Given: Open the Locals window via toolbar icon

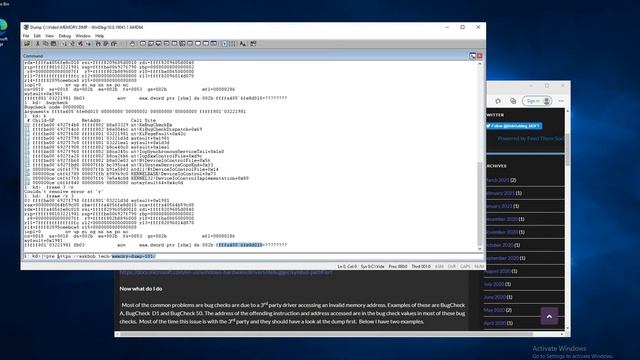Looking at the screenshot, I should pos(158,44).
